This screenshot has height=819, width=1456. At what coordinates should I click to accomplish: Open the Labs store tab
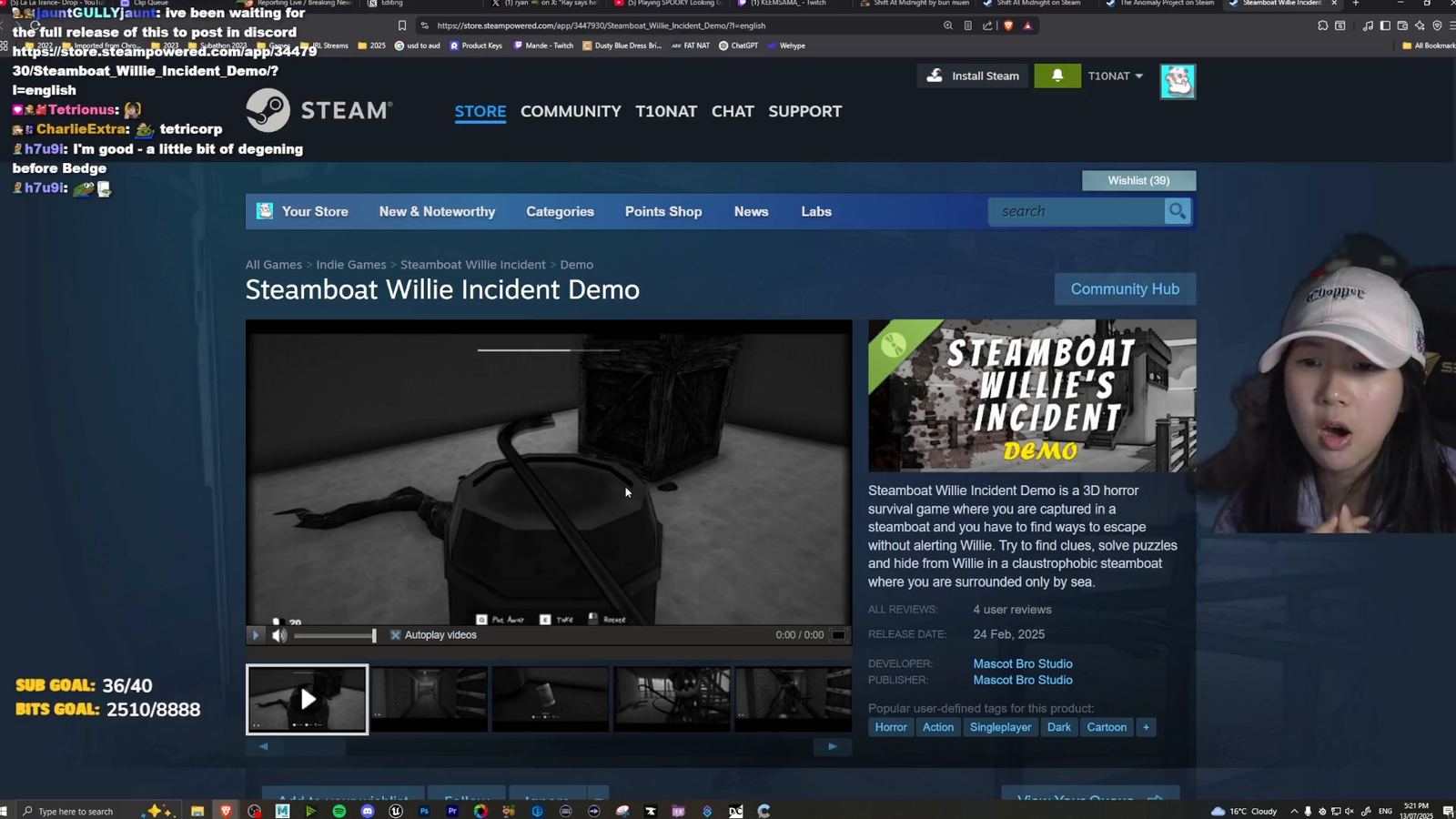pos(816,211)
